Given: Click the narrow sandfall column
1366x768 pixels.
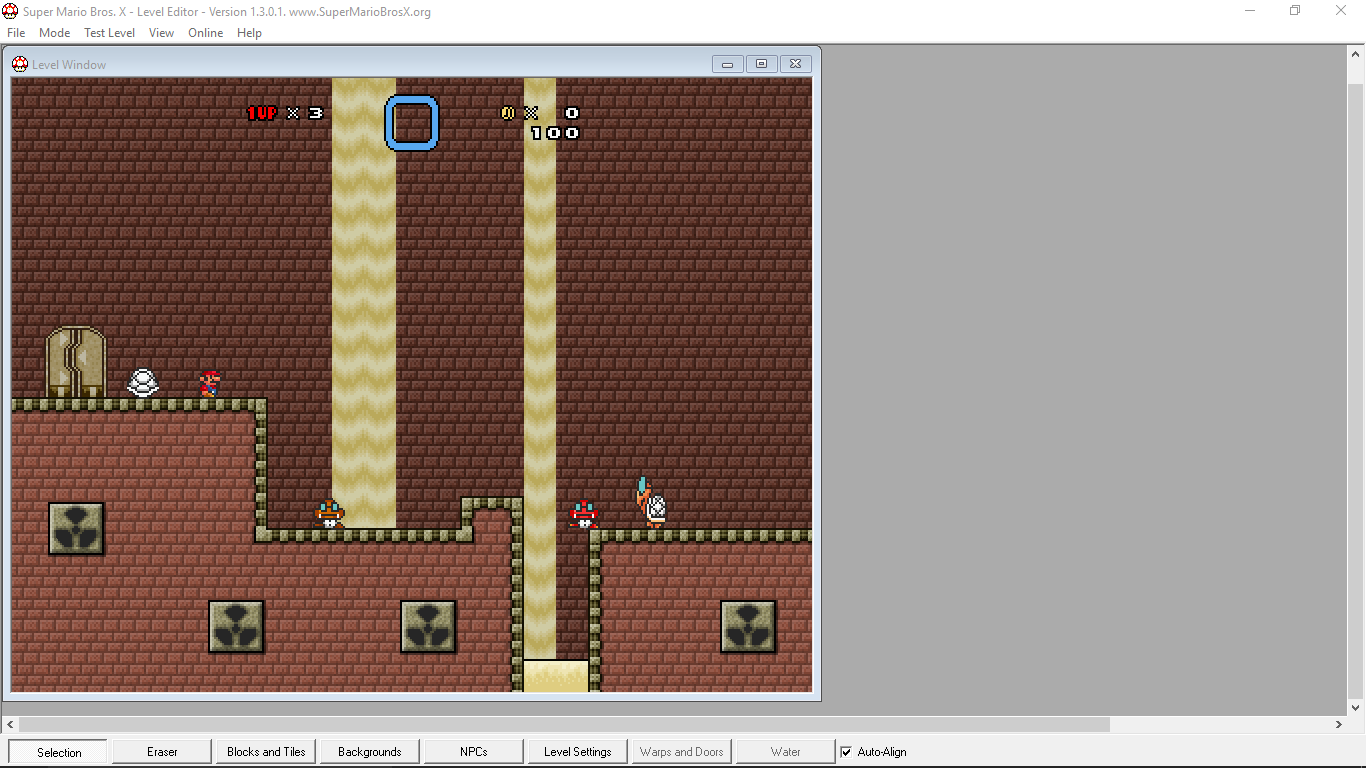Looking at the screenshot, I should 540,368.
